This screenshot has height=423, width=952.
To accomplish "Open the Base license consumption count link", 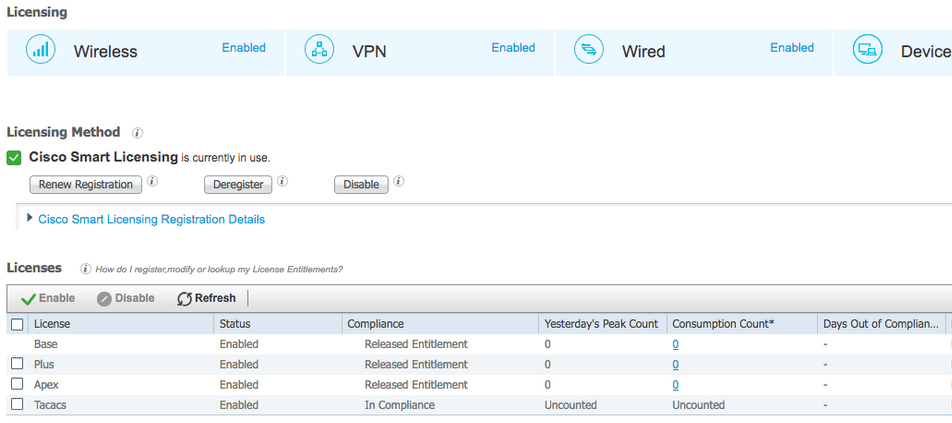I will (x=676, y=344).
